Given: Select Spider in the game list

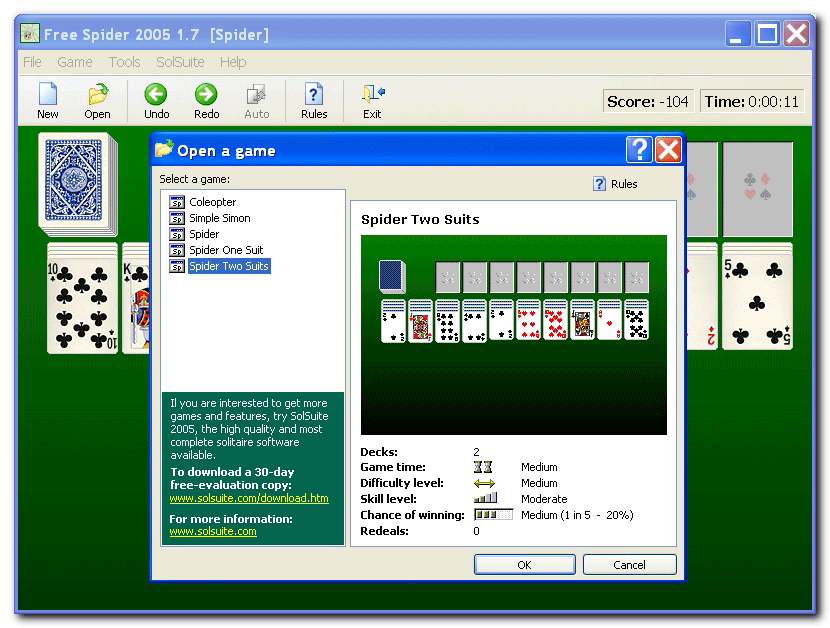Looking at the screenshot, I should click(x=204, y=234).
